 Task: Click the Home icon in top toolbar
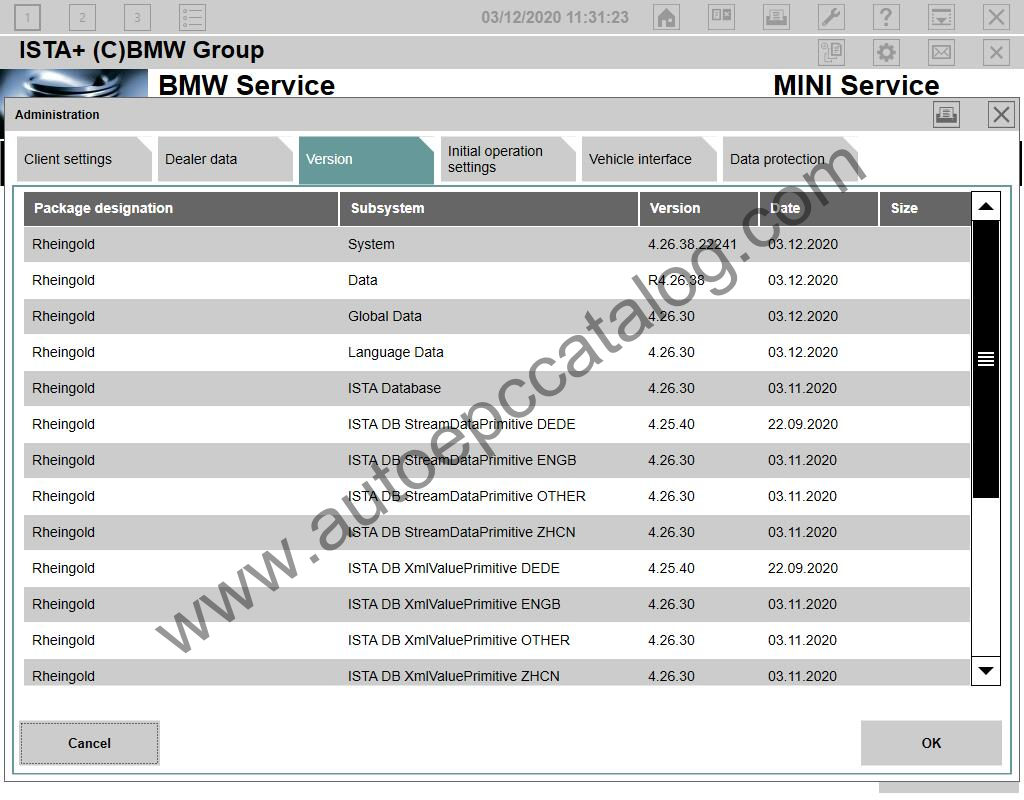pyautogui.click(x=666, y=17)
